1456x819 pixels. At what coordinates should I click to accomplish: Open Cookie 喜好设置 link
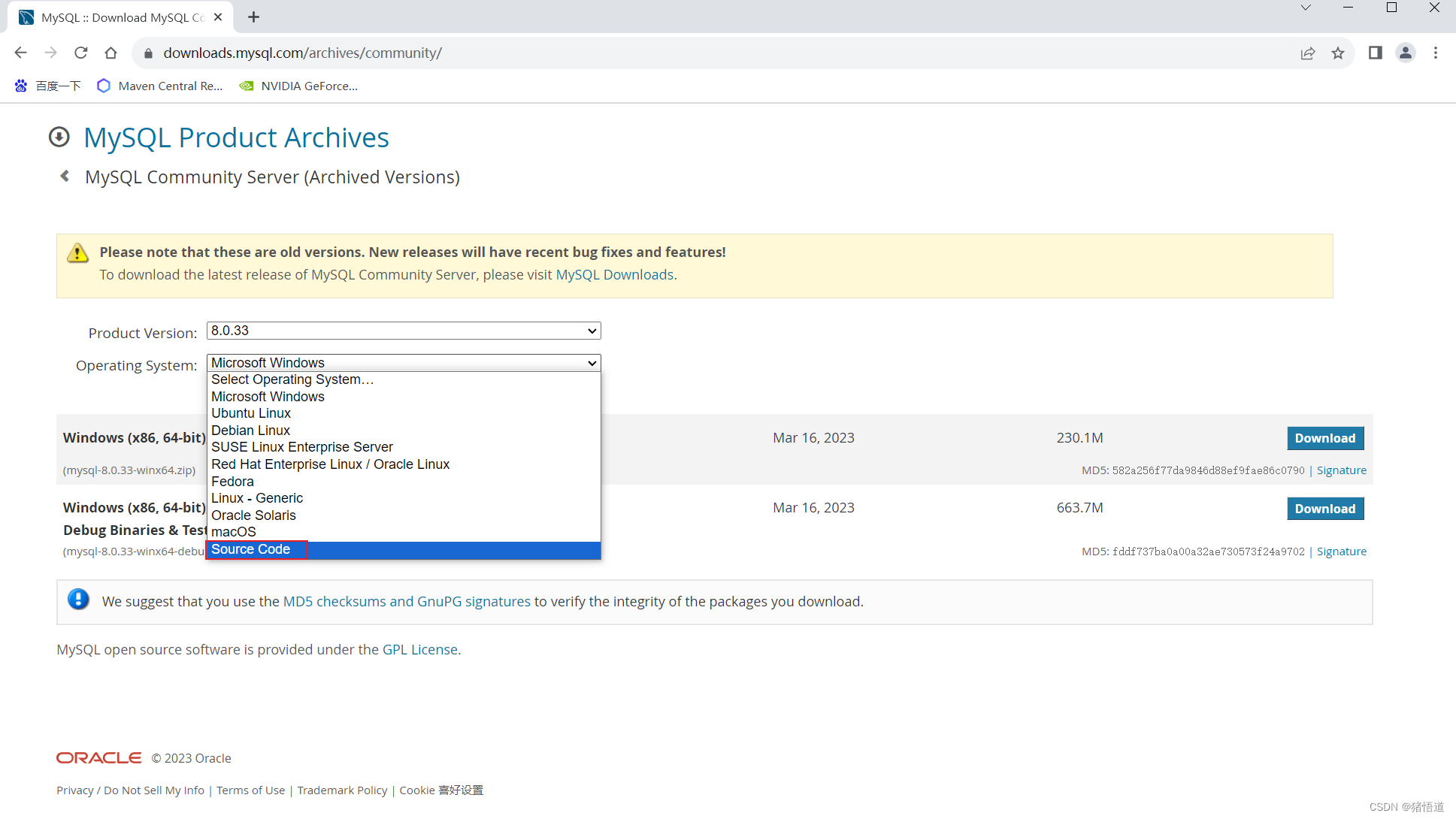pyautogui.click(x=441, y=790)
